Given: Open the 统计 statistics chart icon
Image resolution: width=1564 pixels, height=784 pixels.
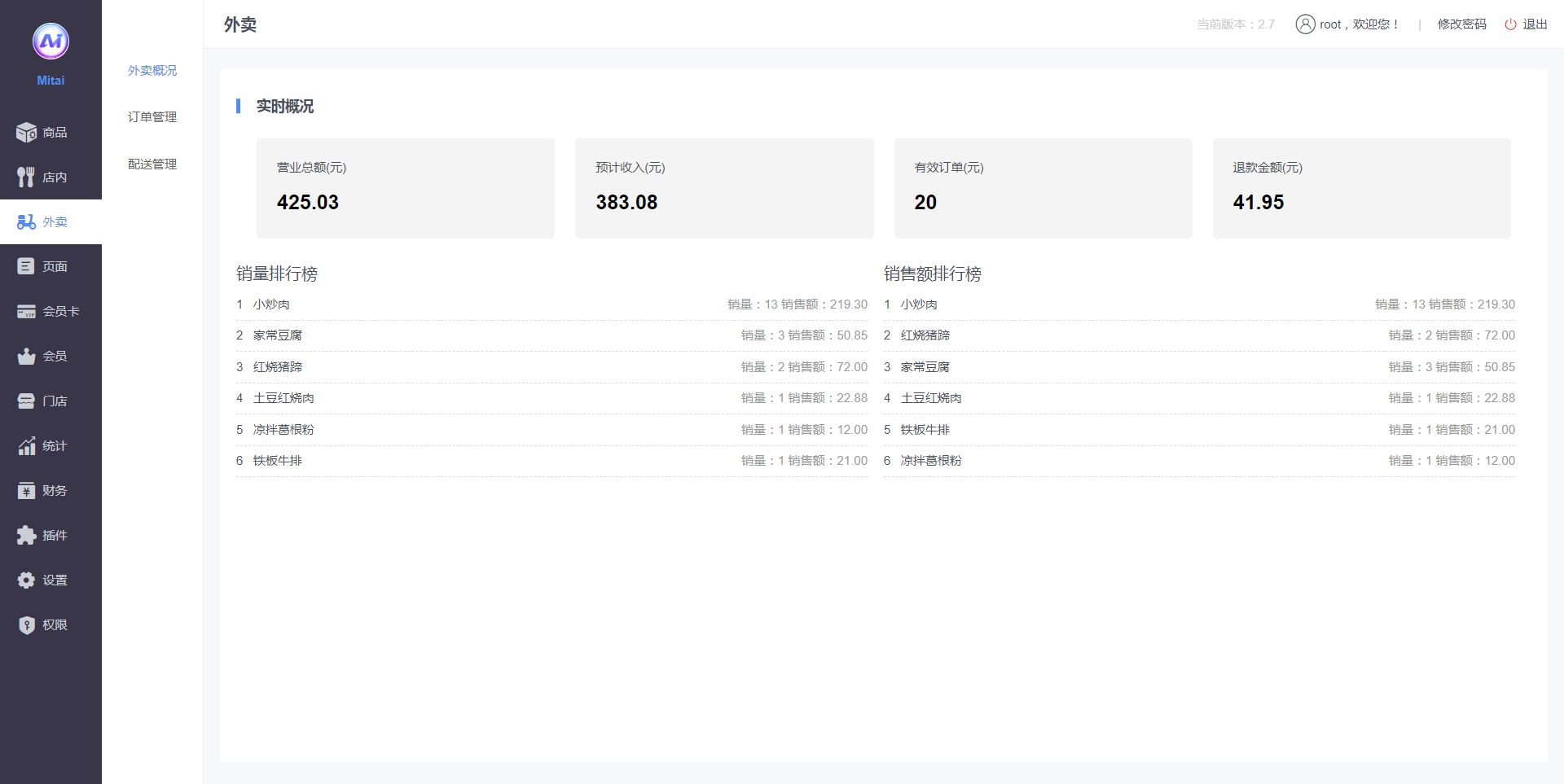Looking at the screenshot, I should 26,445.
